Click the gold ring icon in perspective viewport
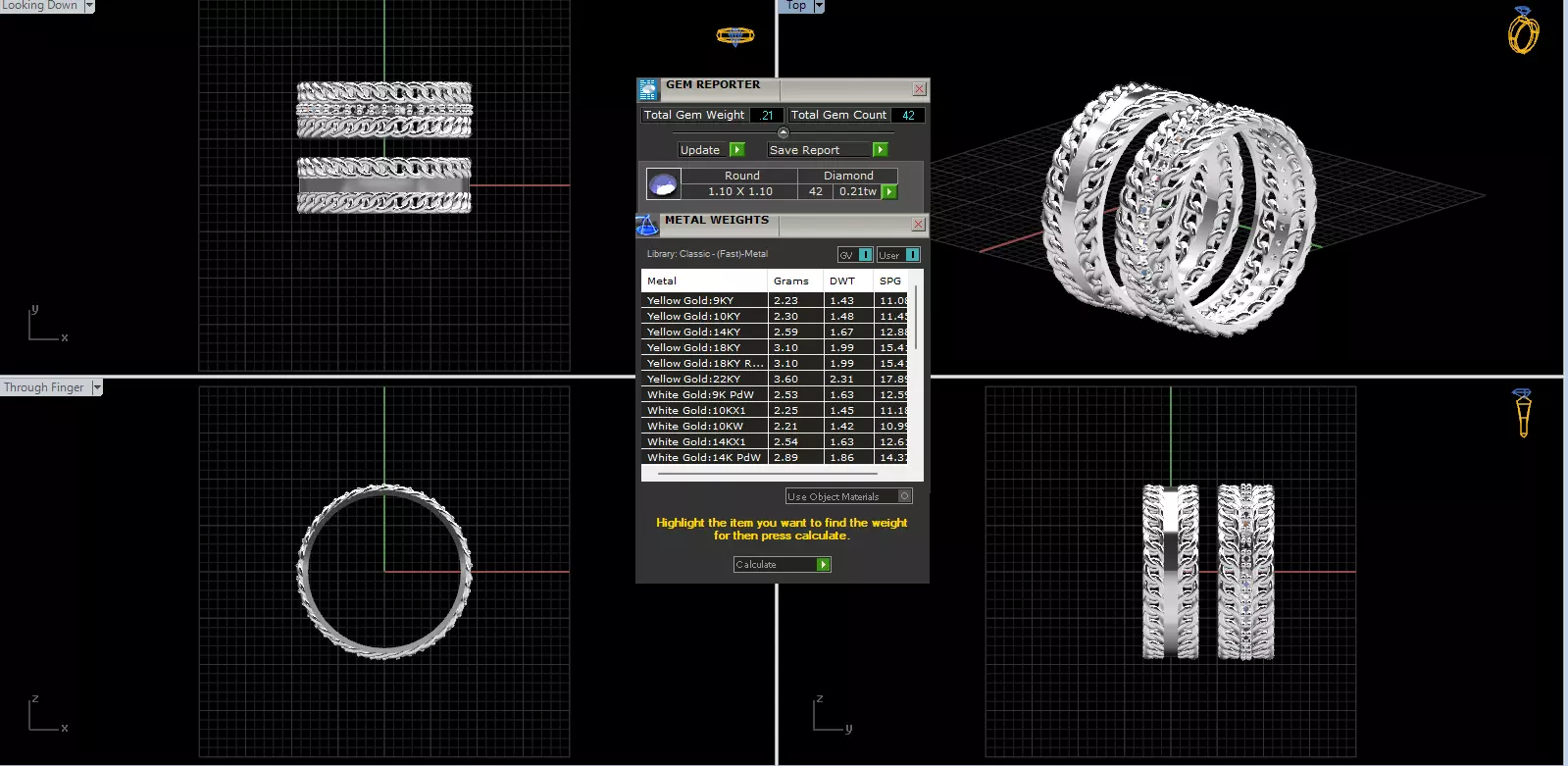This screenshot has height=766, width=1568. (1523, 30)
